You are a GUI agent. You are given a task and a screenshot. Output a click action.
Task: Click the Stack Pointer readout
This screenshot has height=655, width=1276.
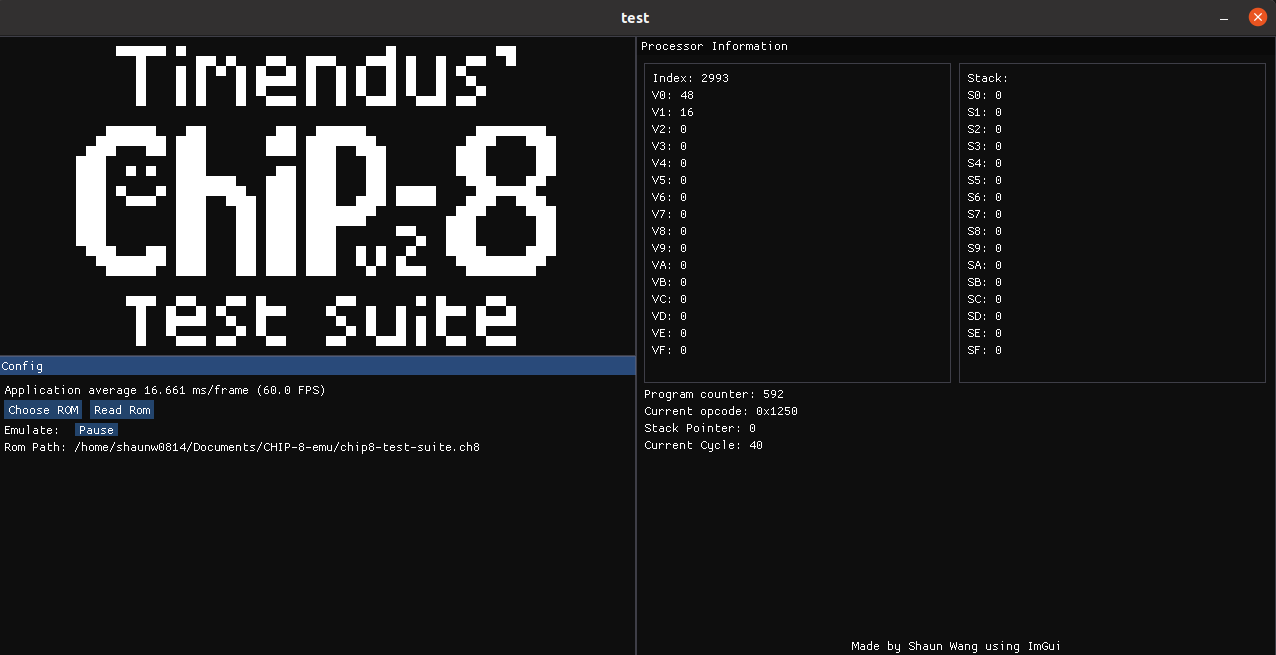tap(700, 428)
